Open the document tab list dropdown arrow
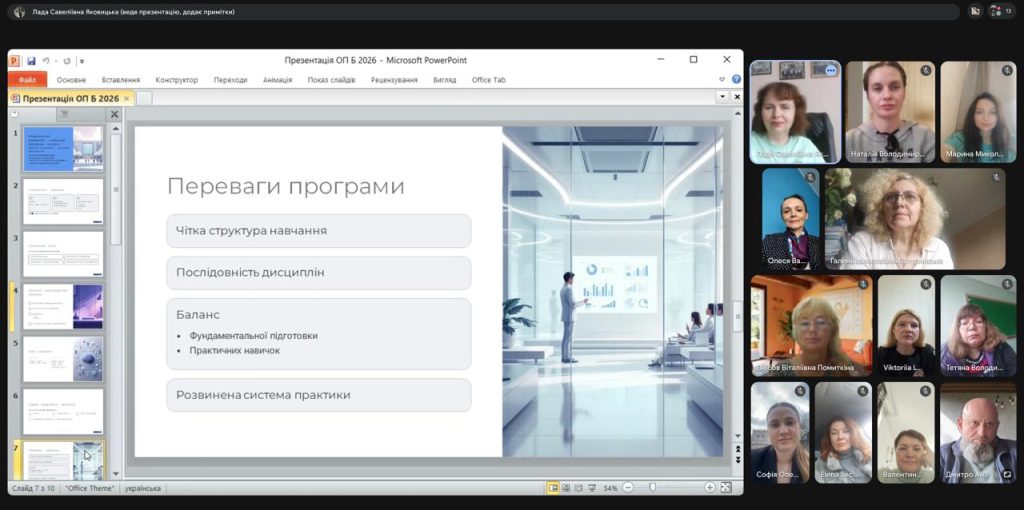The width and height of the screenshot is (1024, 510). pos(722,97)
